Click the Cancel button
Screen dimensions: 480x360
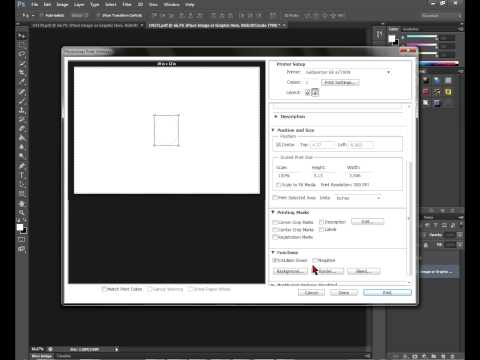tap(311, 293)
